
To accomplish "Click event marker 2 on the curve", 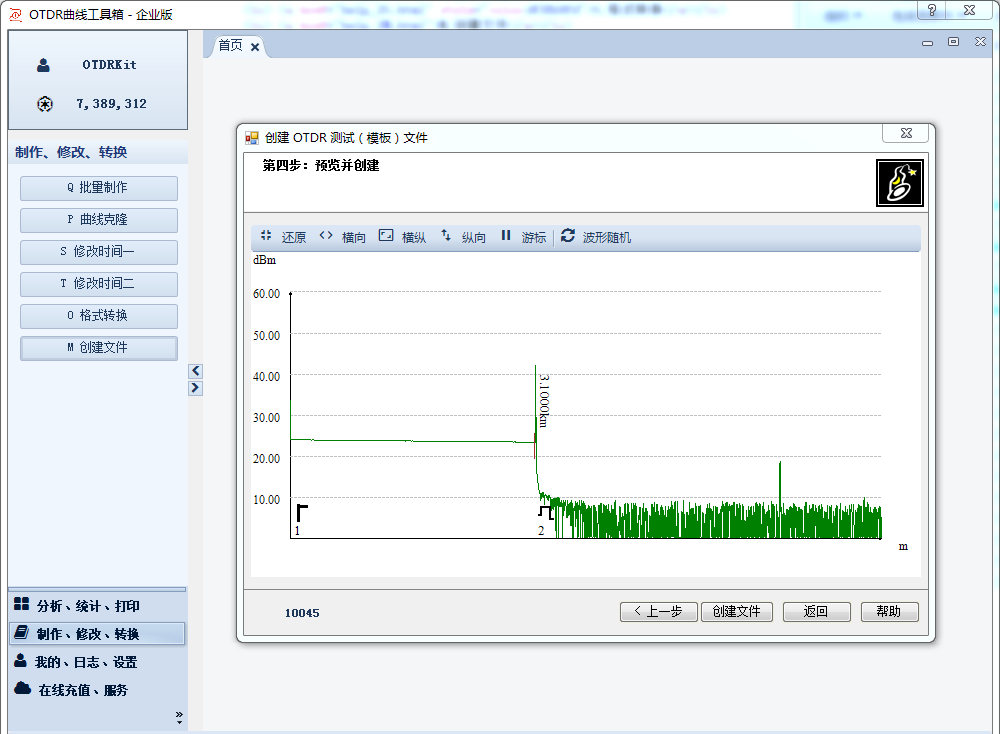I will point(544,513).
